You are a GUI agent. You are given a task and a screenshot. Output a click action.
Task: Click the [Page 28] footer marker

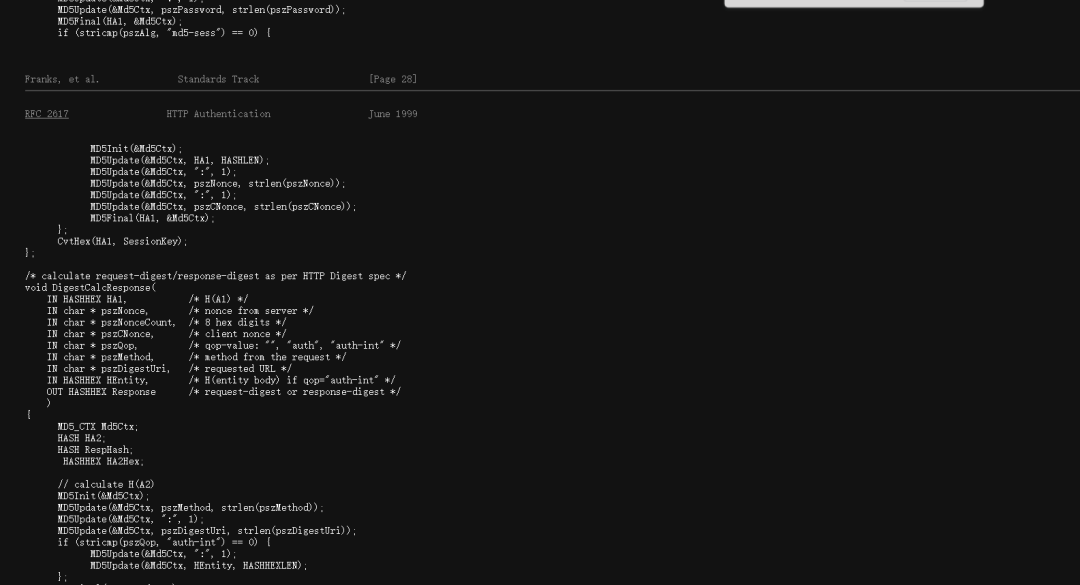pos(392,79)
